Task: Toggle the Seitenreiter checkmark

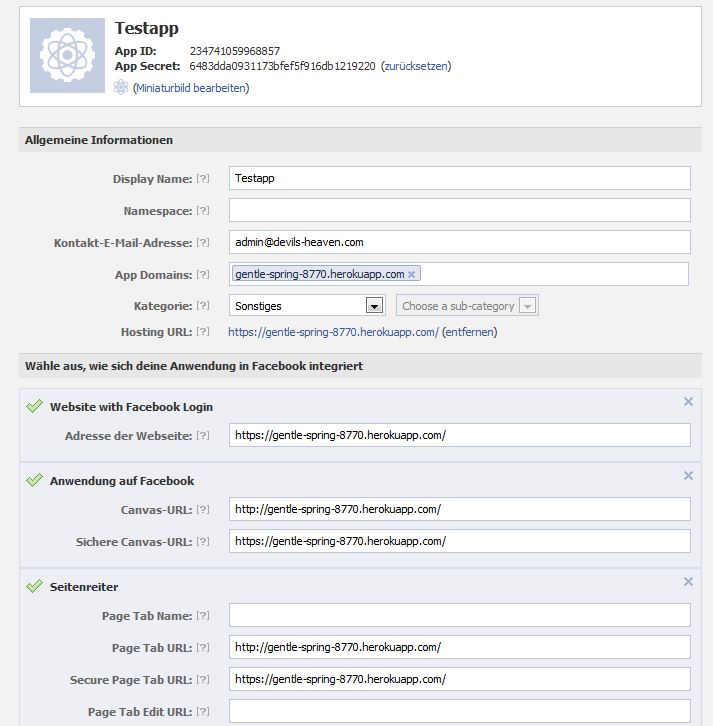Action: [34, 586]
